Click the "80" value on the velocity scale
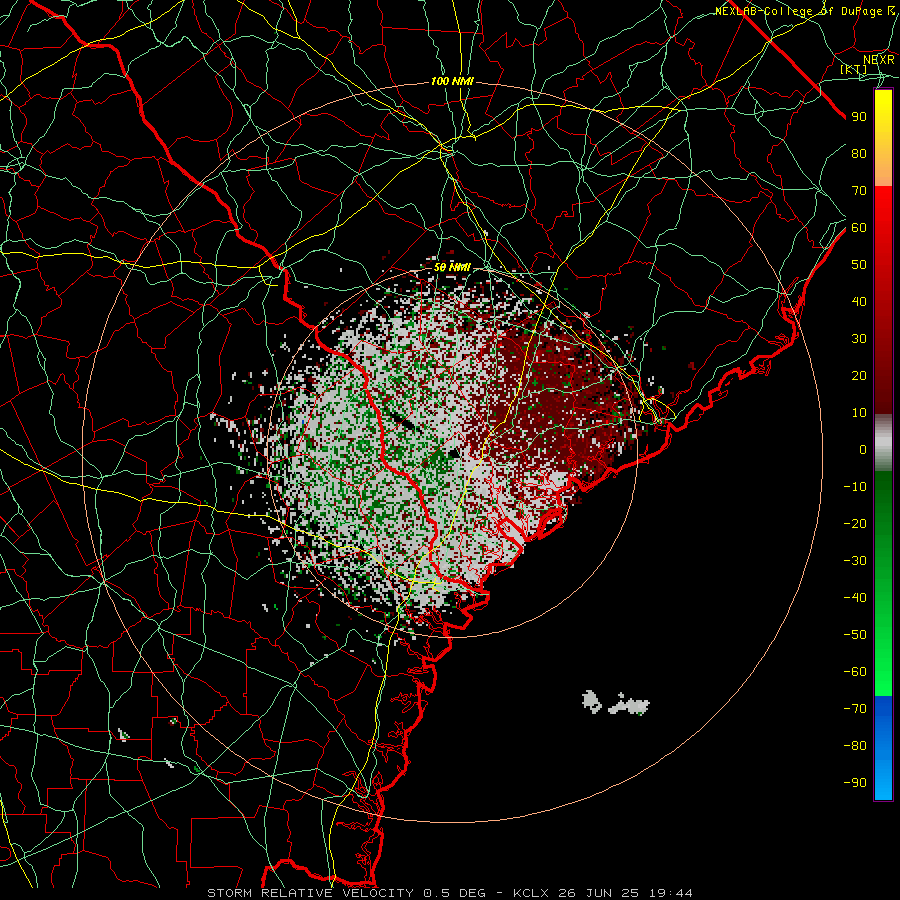900x900 pixels. click(859, 153)
